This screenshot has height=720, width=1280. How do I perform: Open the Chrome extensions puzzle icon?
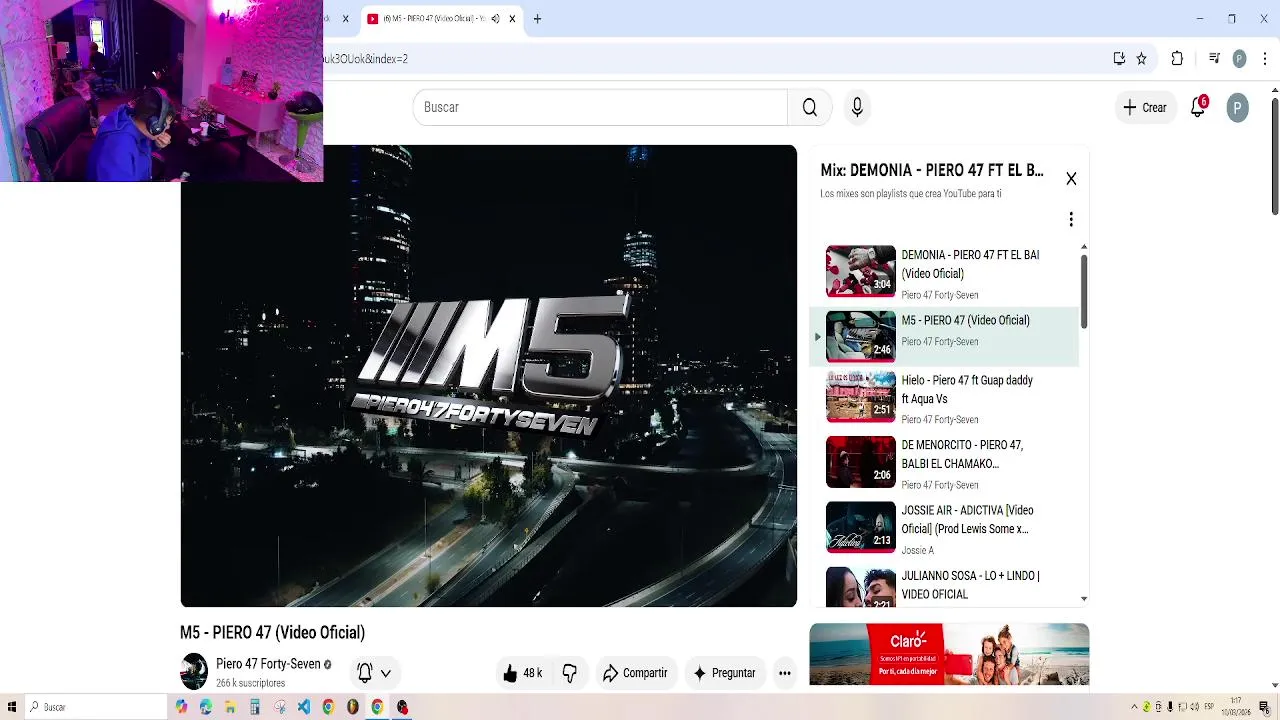tap(1177, 59)
